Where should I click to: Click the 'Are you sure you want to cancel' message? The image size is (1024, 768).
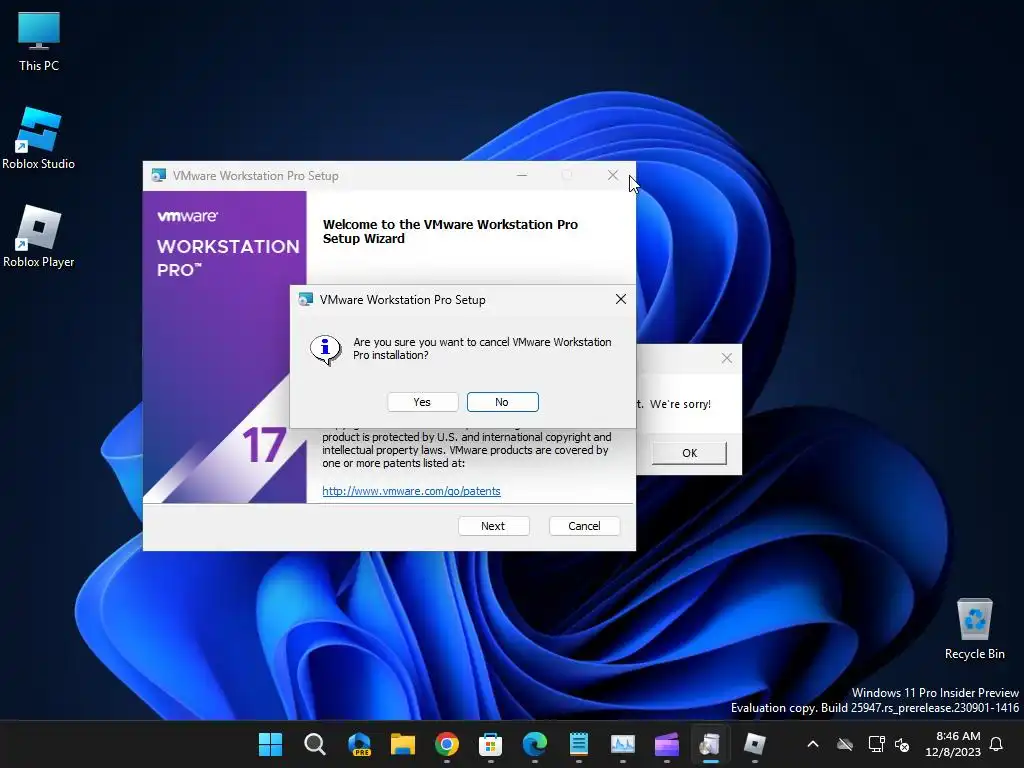point(482,349)
